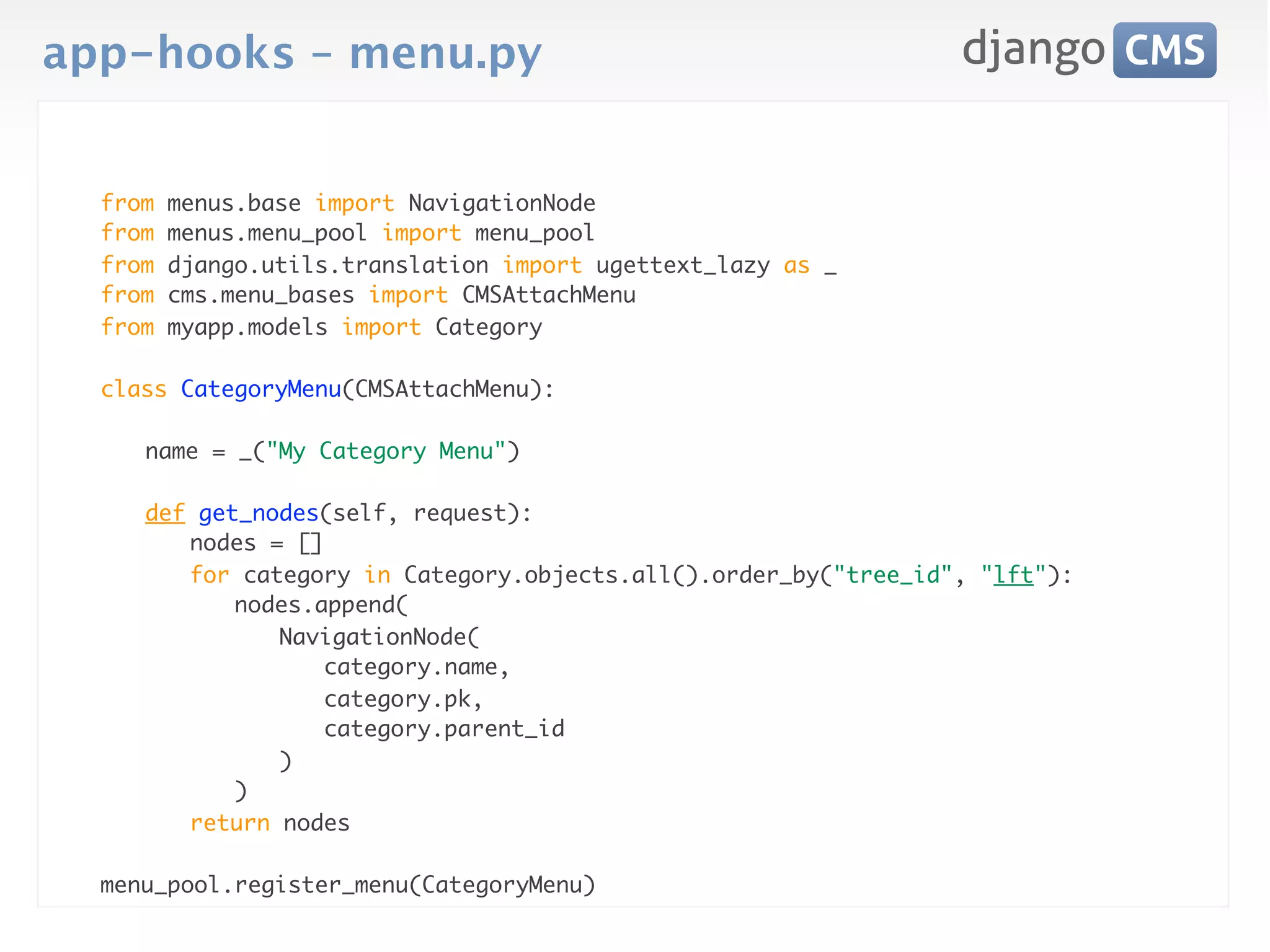1270x952 pixels.
Task: Click the line importing menu_pool from menus.menu_pool
Action: 348,234
